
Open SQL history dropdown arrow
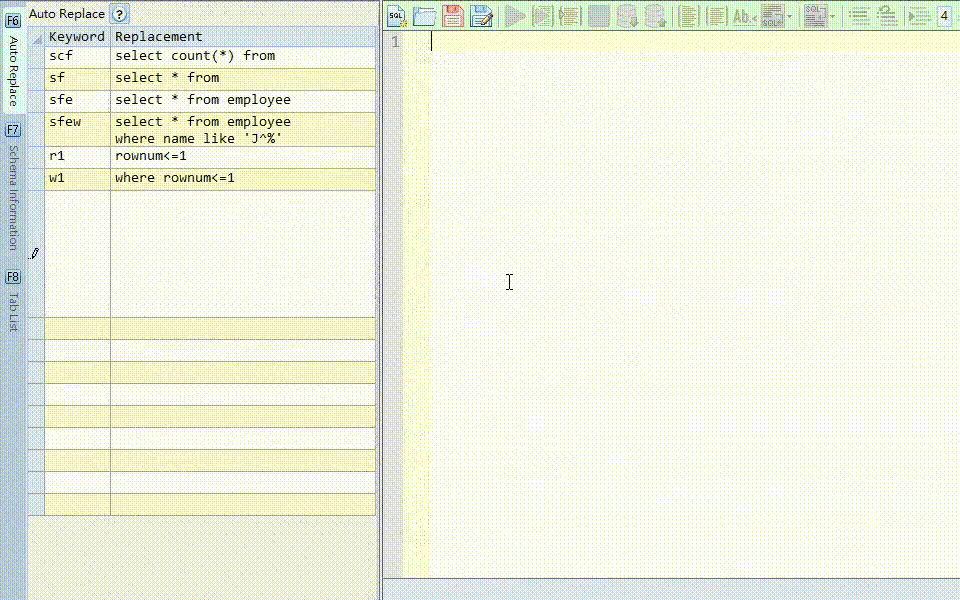click(833, 17)
